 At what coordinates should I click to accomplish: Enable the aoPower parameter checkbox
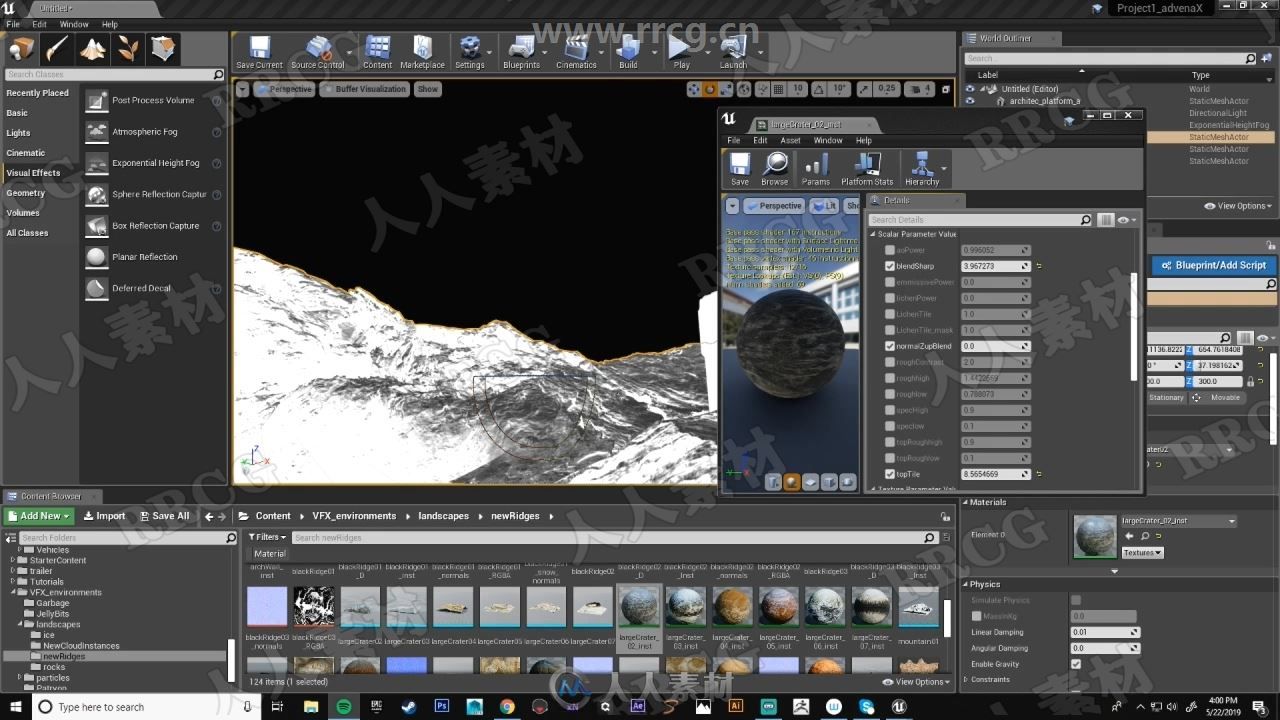pyautogui.click(x=890, y=250)
